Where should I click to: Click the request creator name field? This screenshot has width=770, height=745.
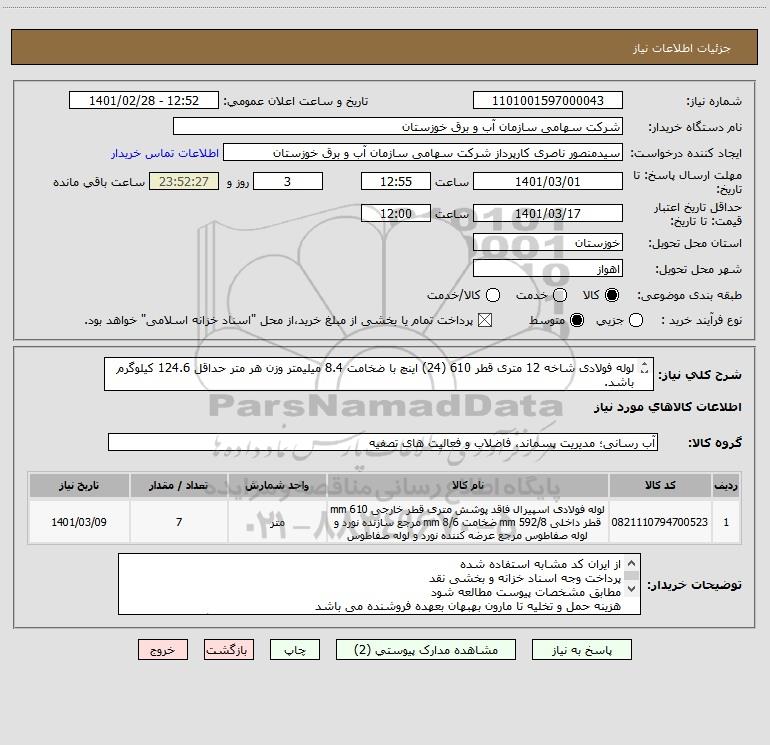click(423, 153)
